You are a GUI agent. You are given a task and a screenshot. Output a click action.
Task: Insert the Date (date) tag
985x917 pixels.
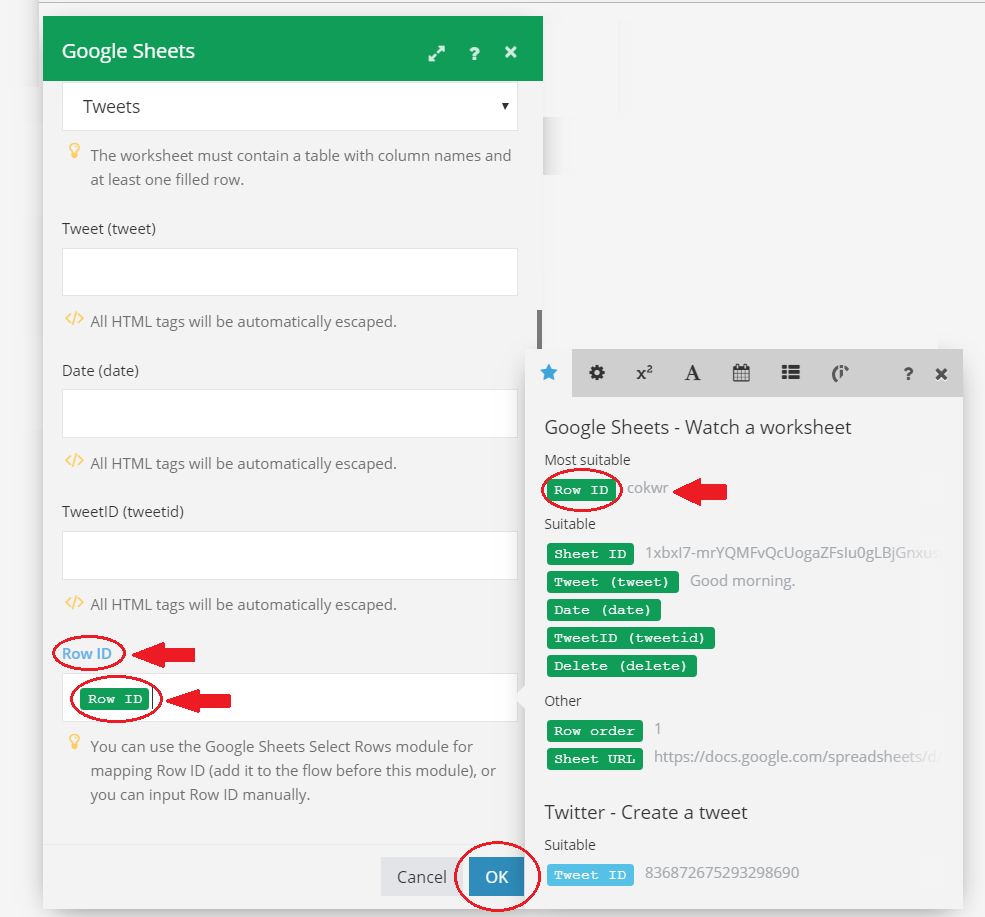(x=603, y=610)
